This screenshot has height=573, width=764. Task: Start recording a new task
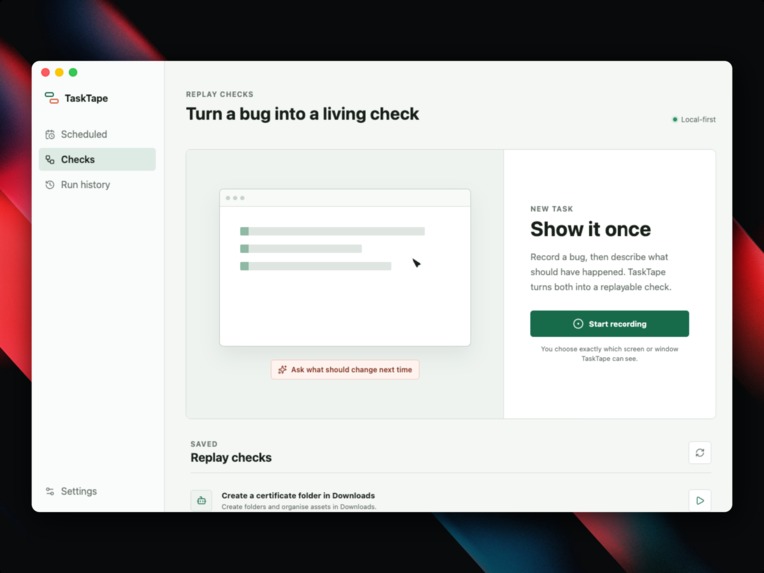pos(610,324)
